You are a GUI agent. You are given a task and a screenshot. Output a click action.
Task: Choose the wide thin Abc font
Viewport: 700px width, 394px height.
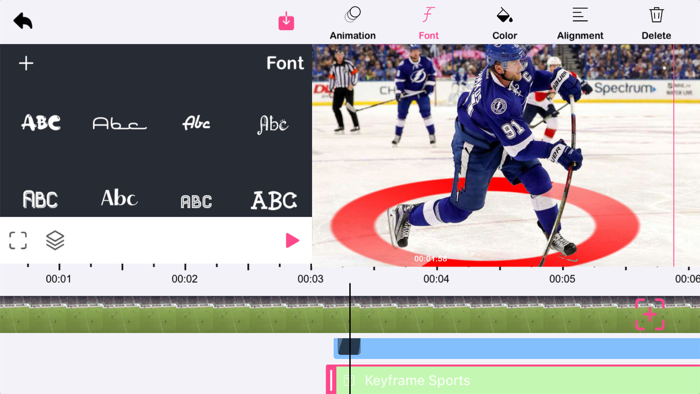pos(119,123)
